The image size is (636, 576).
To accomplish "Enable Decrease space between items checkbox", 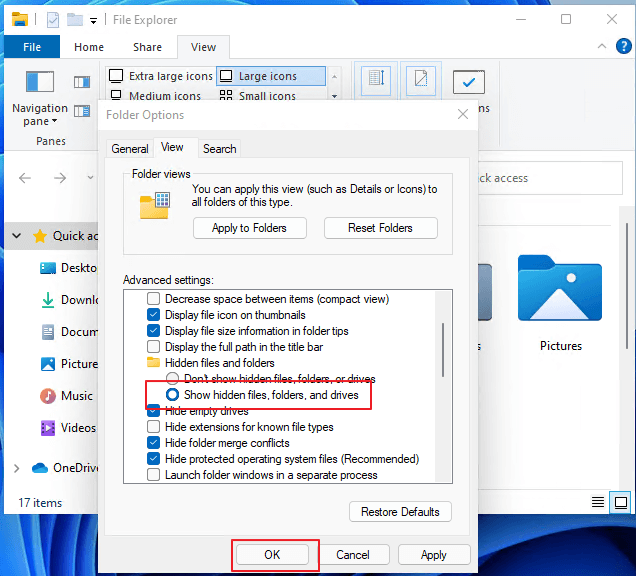I will pyautogui.click(x=153, y=299).
